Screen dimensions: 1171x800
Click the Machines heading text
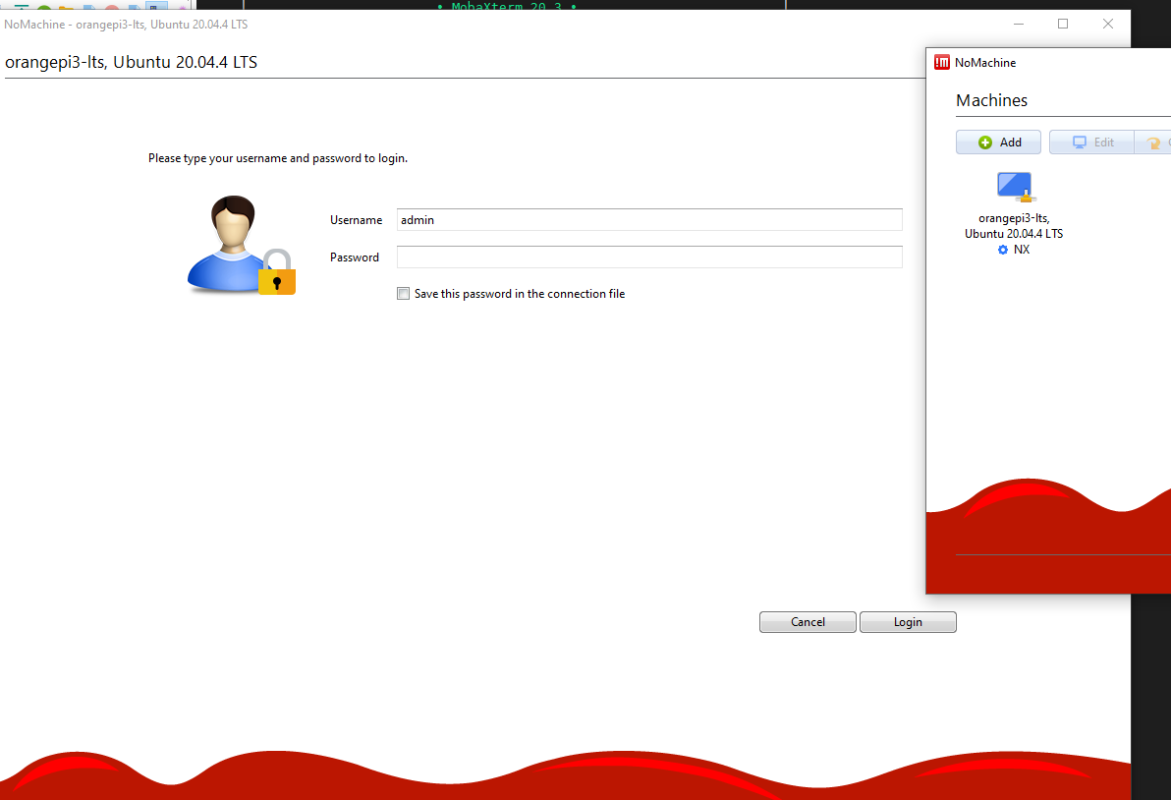point(991,100)
